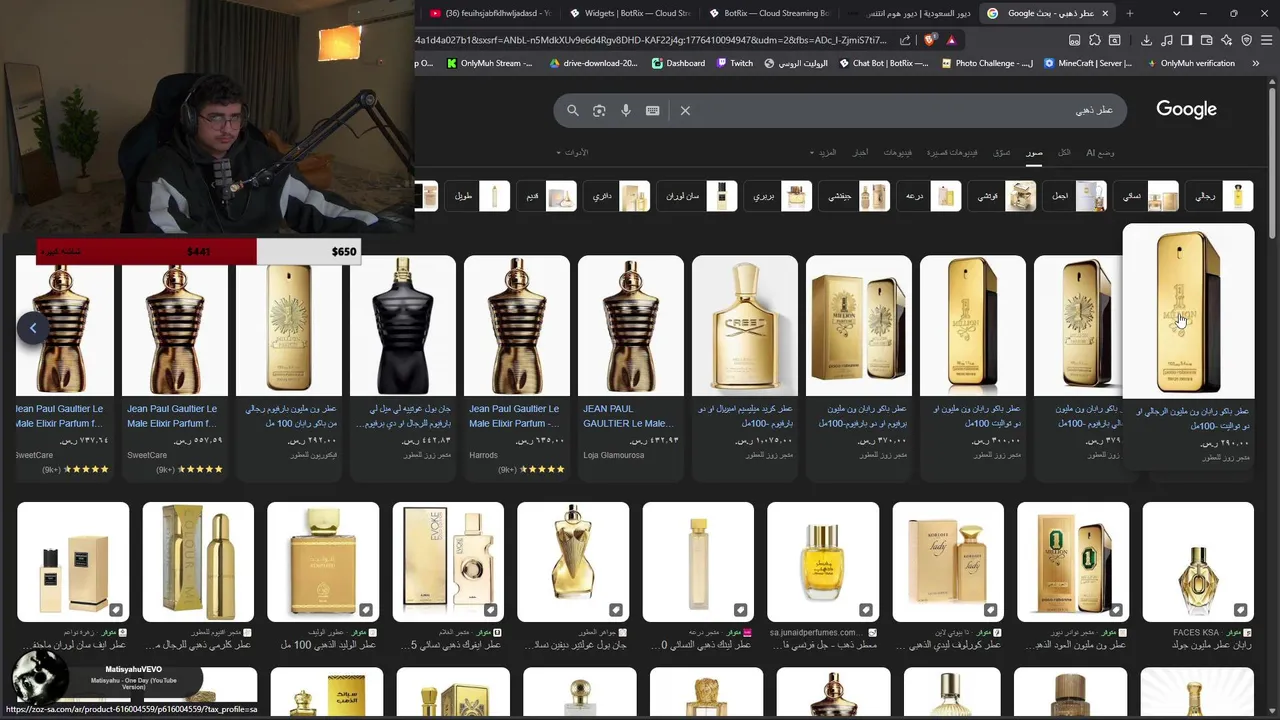Open the Brave Wallet icon
The image size is (1280, 720).
(x=1206, y=40)
